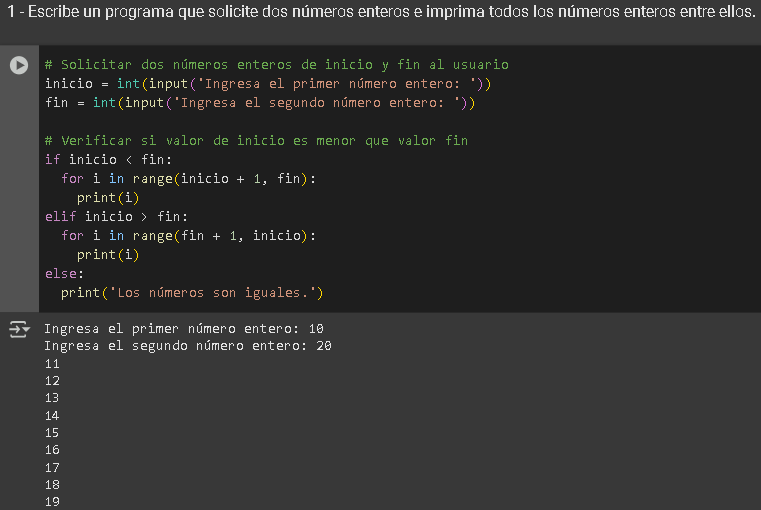
Task: Click print('Los números son iguales.') line
Action: (x=192, y=293)
